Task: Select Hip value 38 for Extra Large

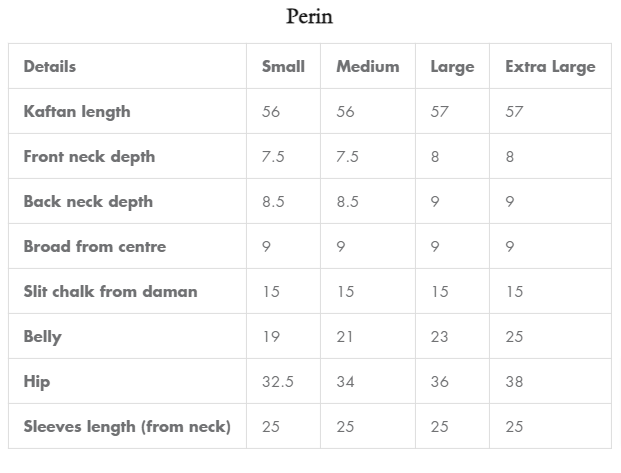Action: pyautogui.click(x=514, y=382)
